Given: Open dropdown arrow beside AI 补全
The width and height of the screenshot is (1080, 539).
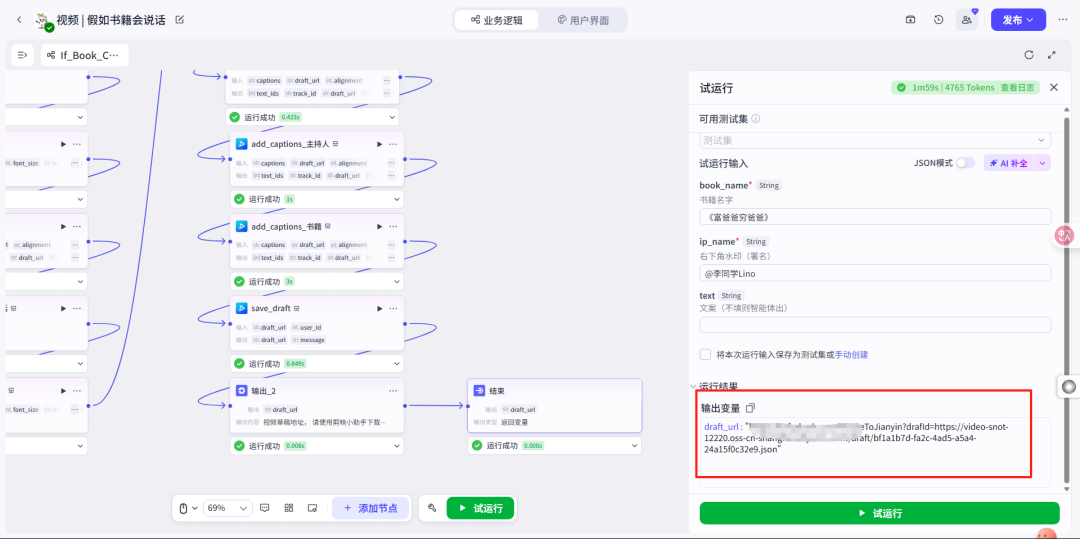Looking at the screenshot, I should click(1042, 163).
